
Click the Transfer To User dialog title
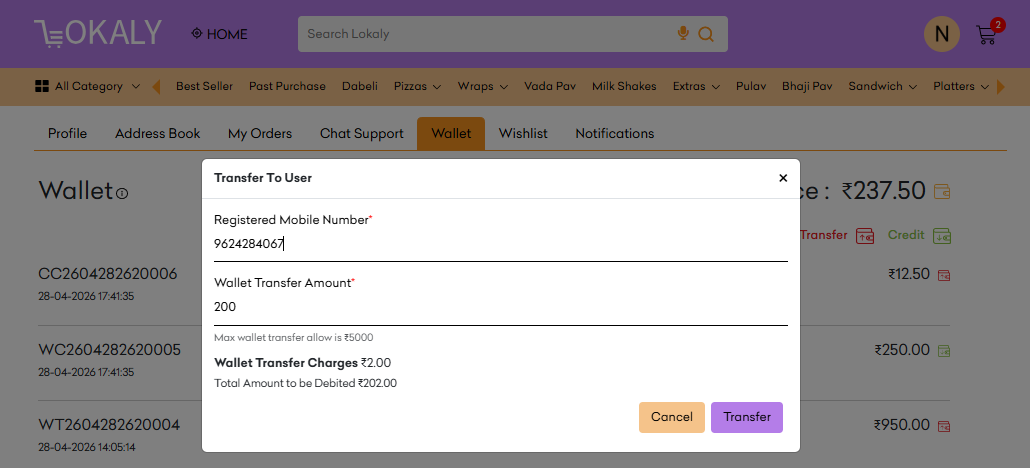263,178
